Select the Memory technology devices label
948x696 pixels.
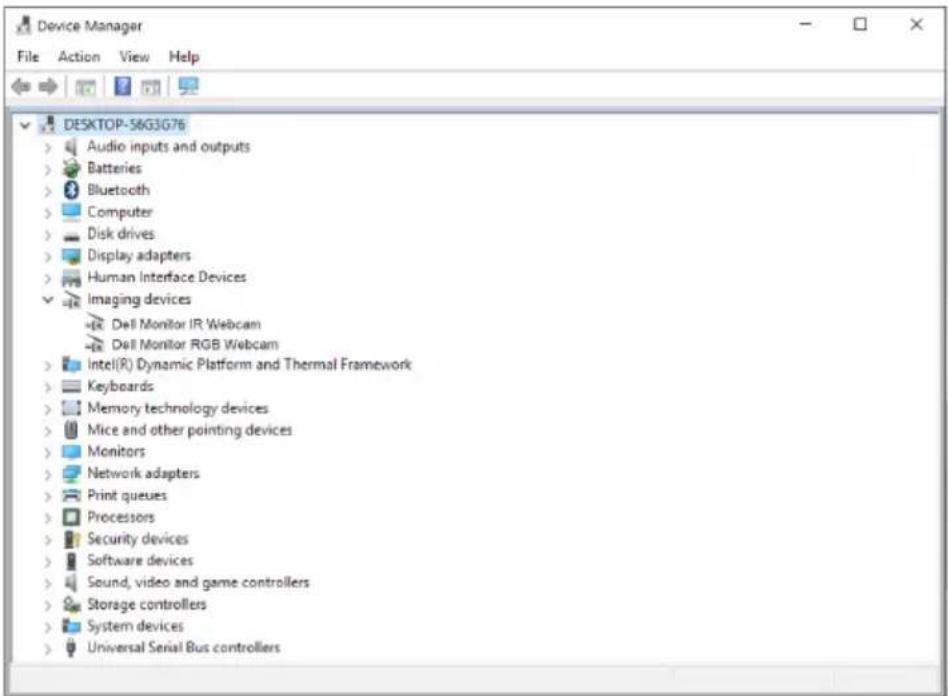tap(178, 408)
